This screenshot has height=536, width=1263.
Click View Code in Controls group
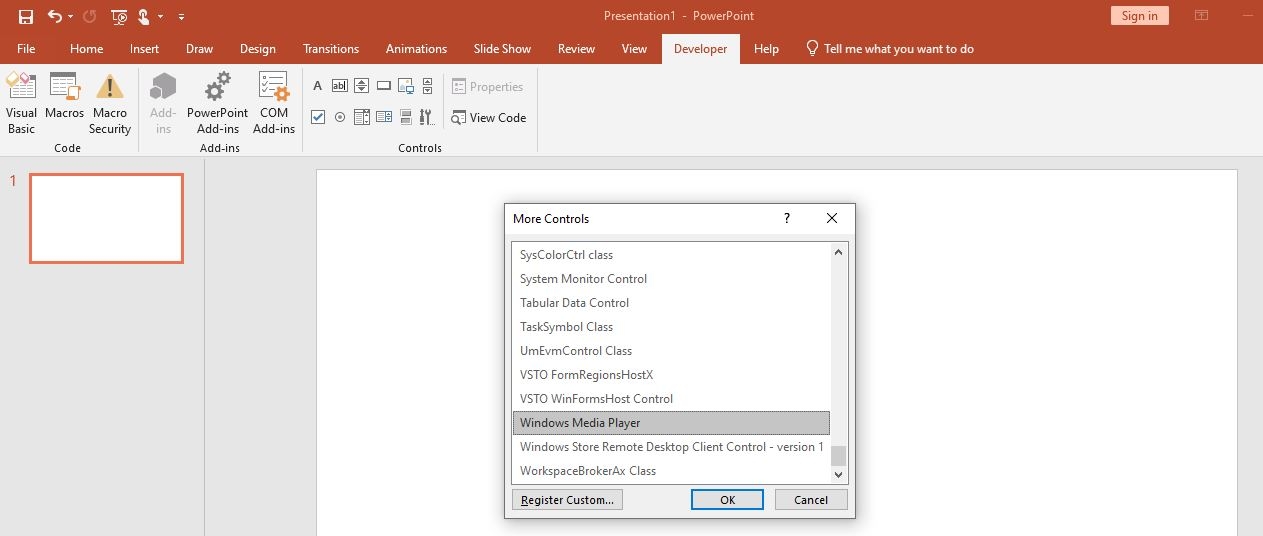tap(488, 117)
